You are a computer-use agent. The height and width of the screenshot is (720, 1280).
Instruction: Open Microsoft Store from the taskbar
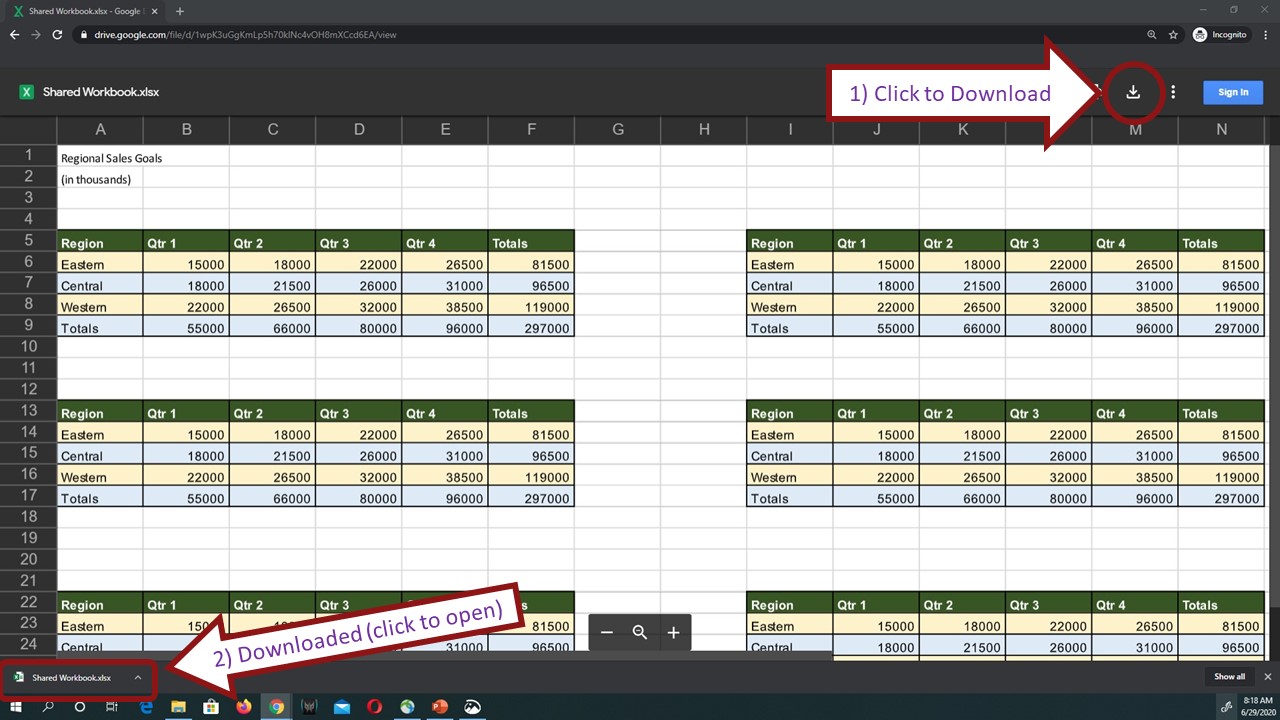[x=211, y=707]
